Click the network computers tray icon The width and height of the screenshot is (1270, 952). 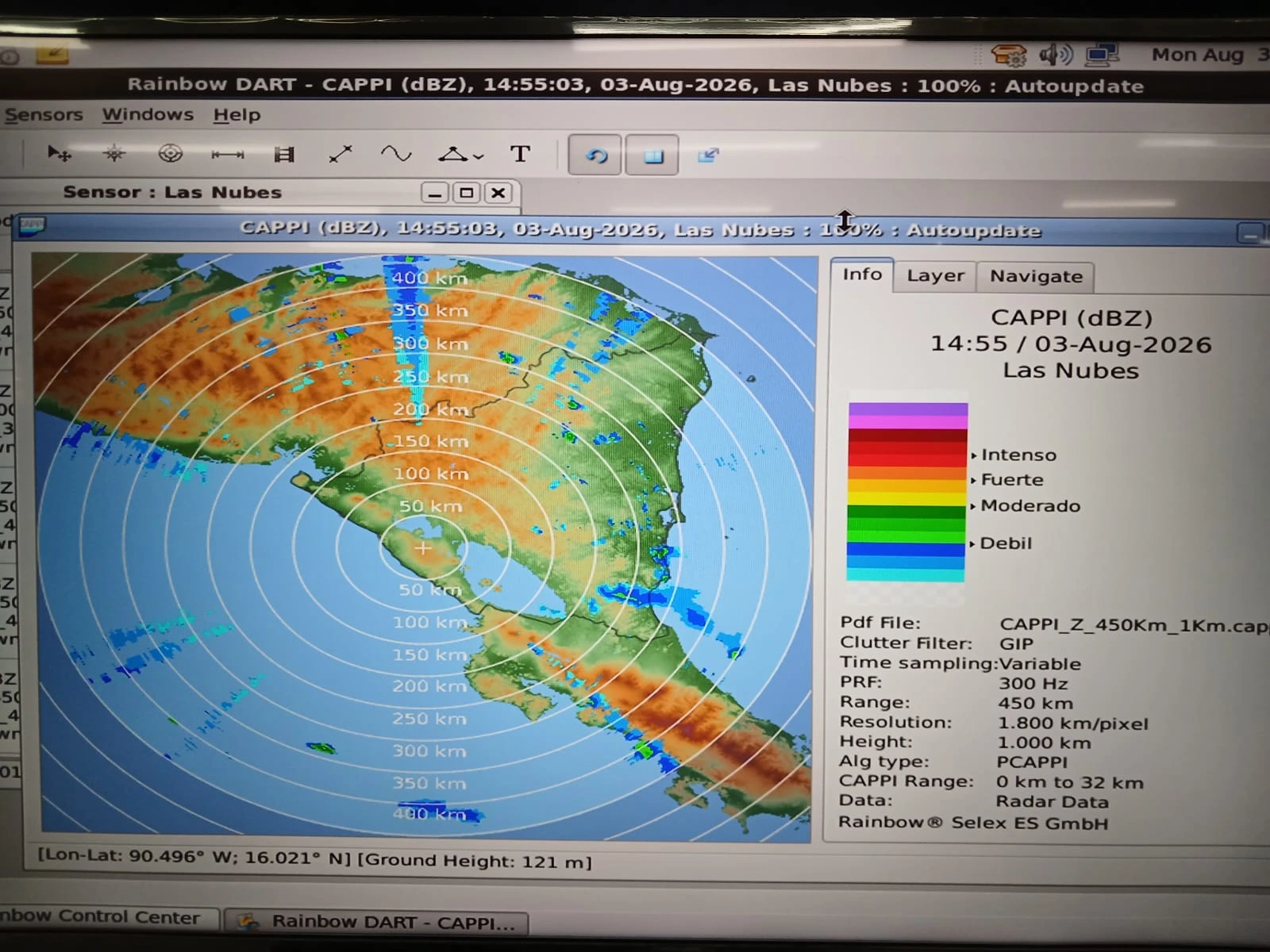1103,55
